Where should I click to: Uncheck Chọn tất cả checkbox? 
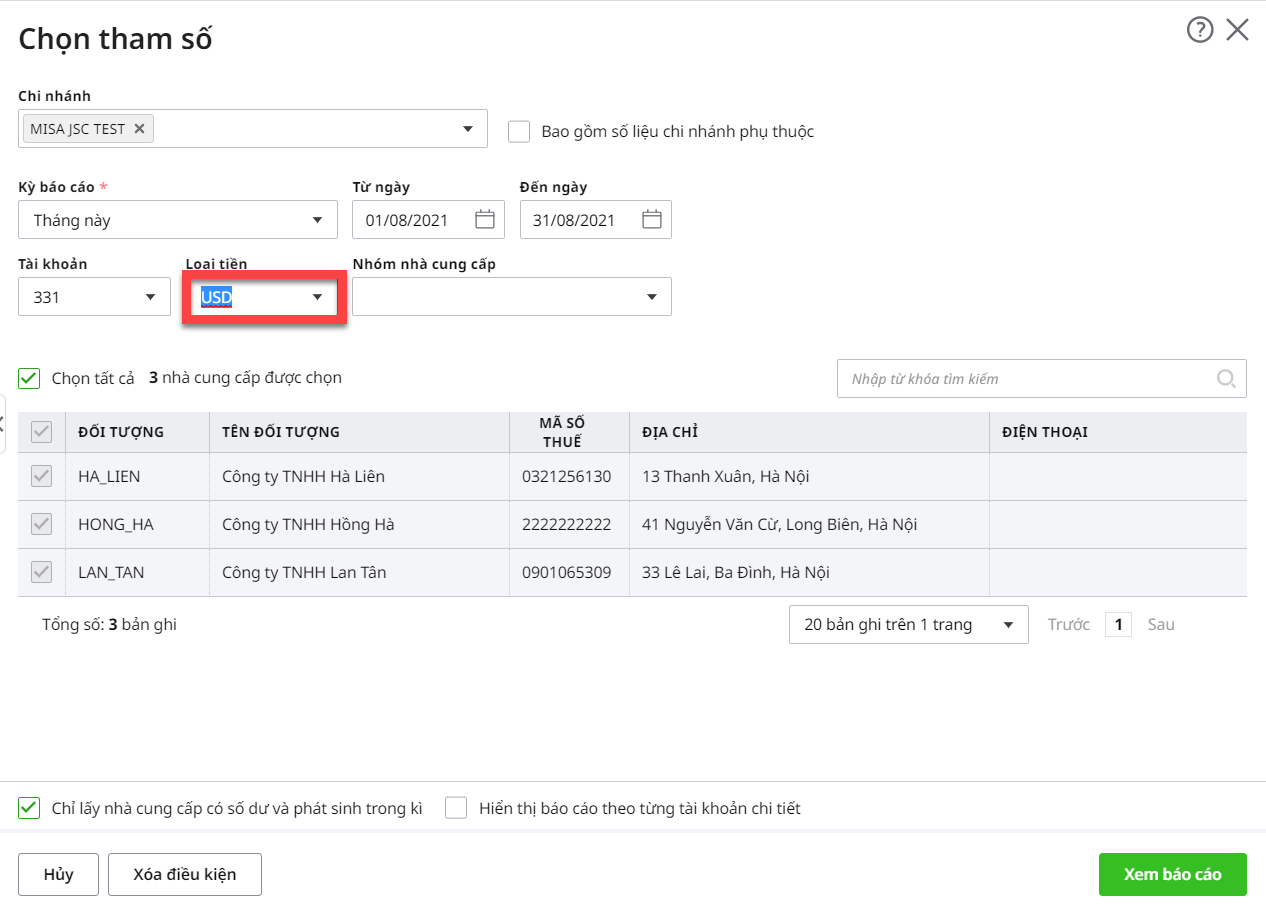[29, 378]
